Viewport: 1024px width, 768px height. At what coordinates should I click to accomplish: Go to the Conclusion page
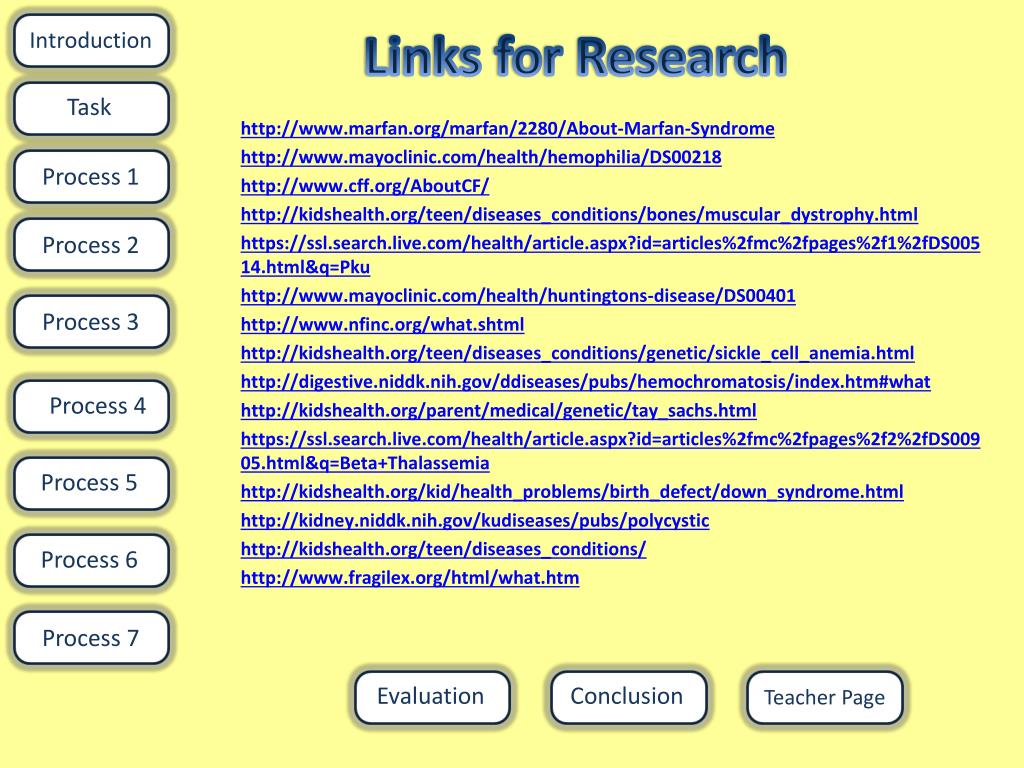tap(628, 697)
